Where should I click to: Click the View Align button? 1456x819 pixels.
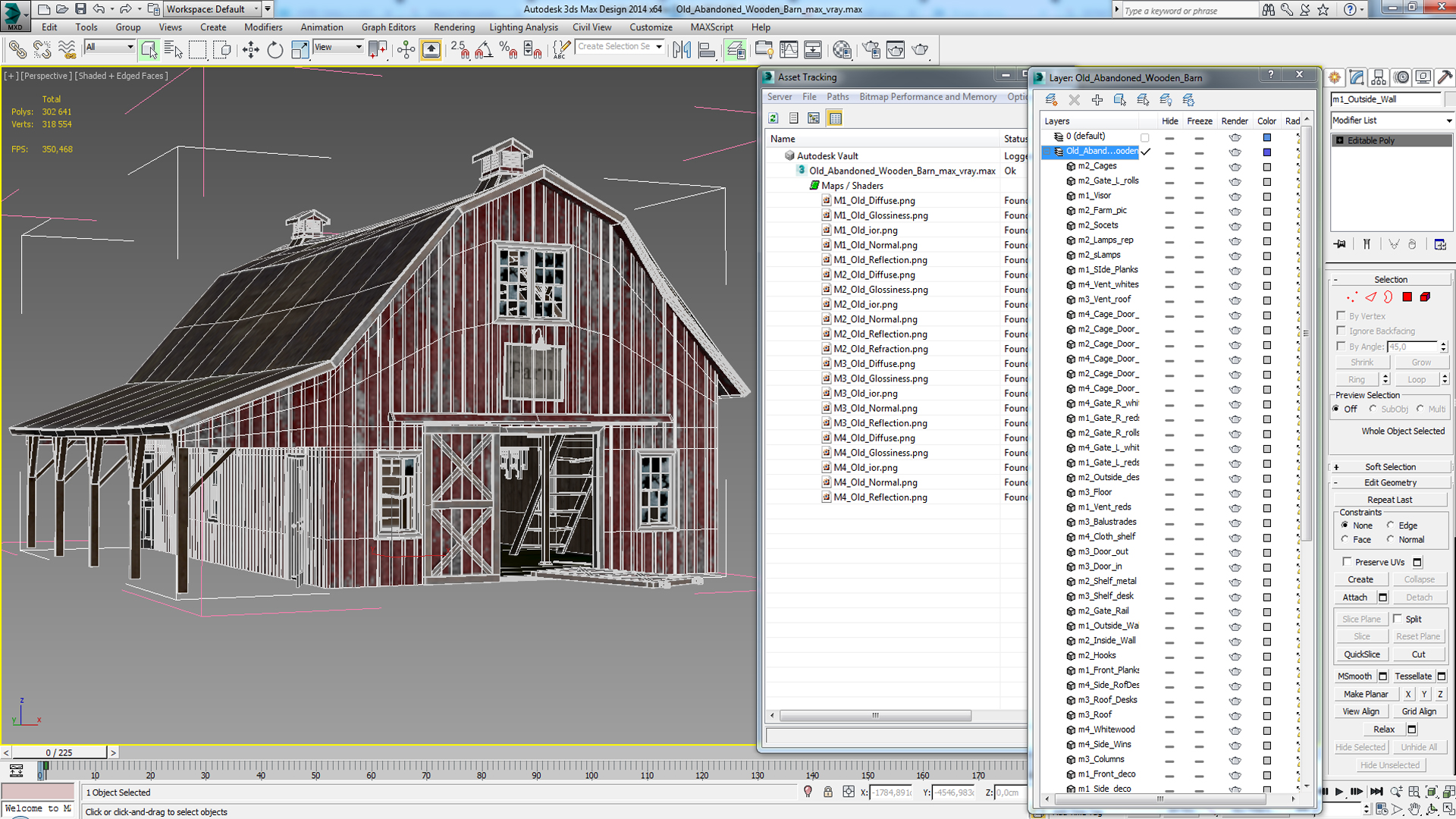coord(1360,711)
